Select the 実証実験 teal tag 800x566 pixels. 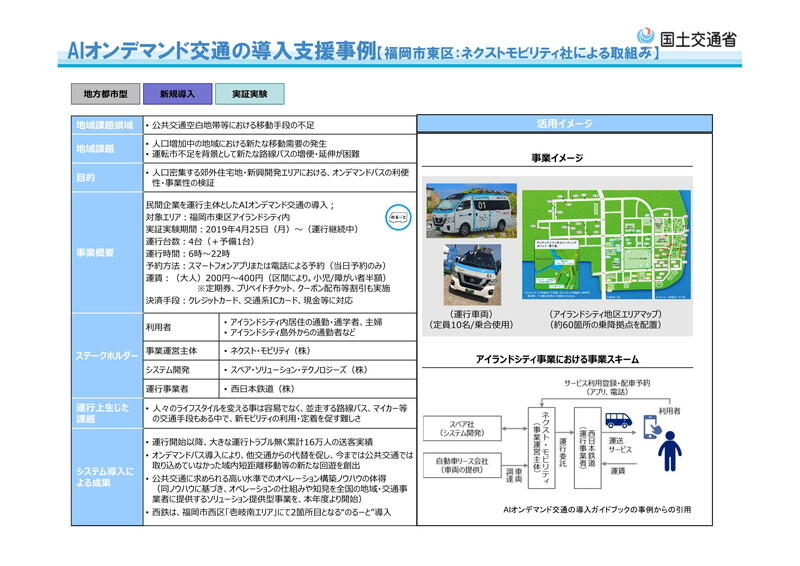(249, 94)
